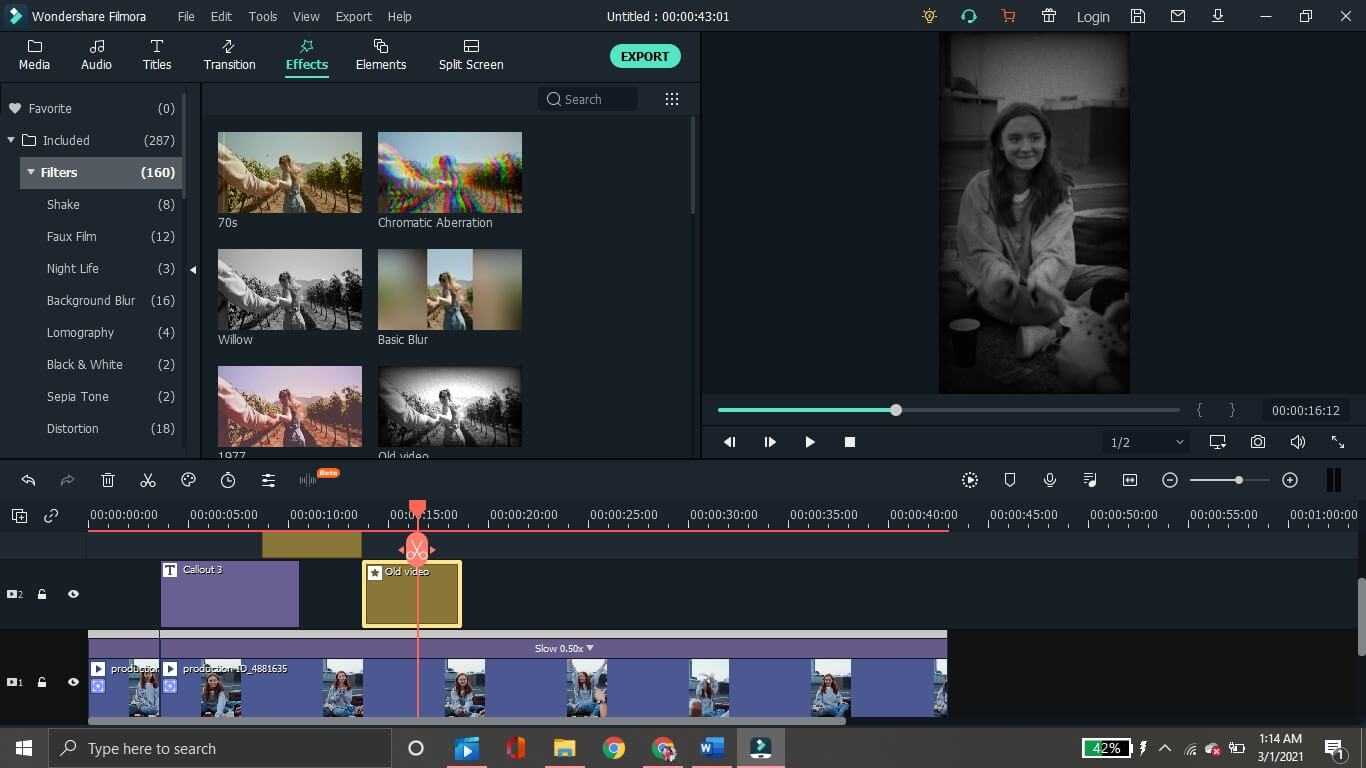Click the undo arrow in timeline toolbar
This screenshot has height=768, width=1366.
coord(28,481)
